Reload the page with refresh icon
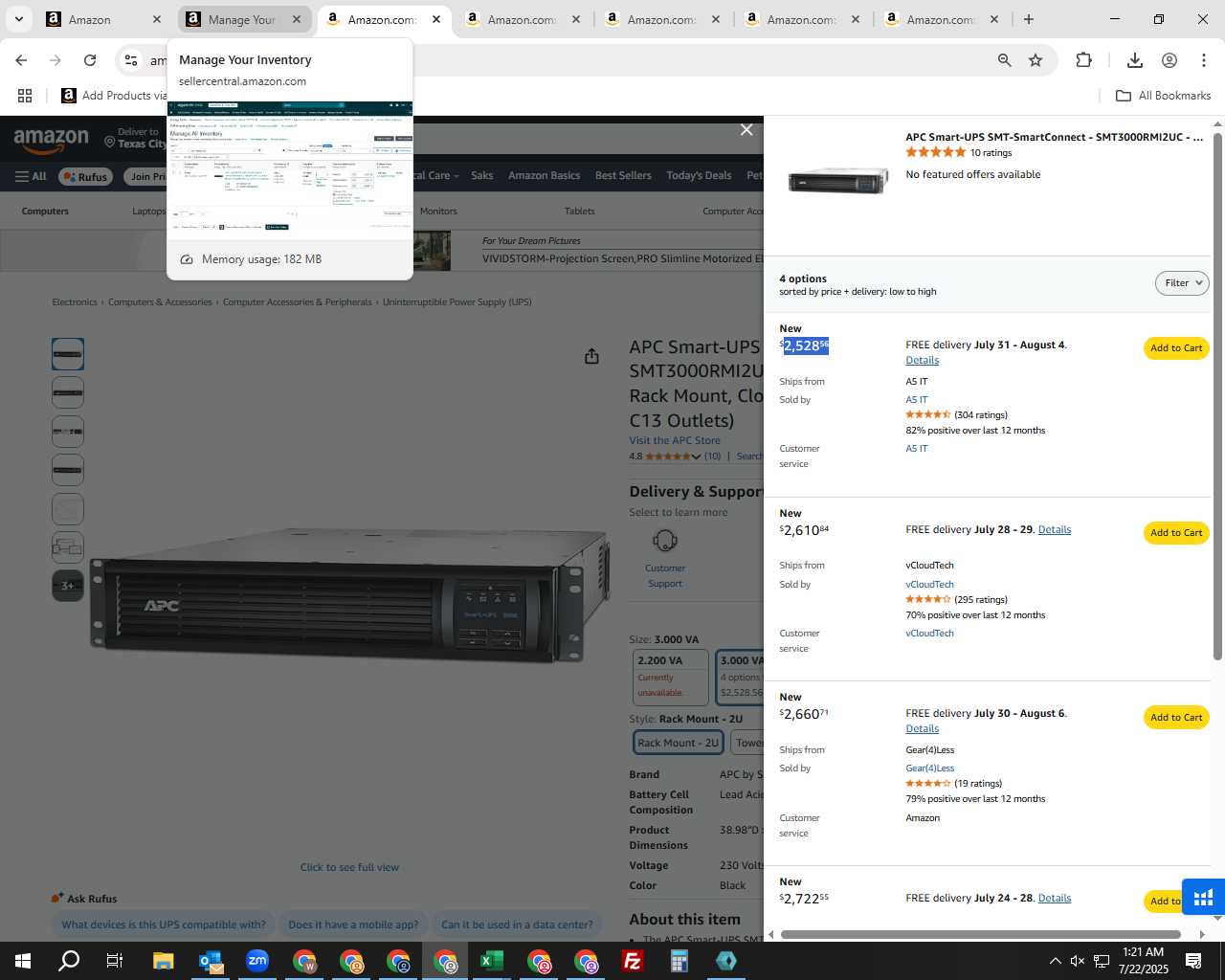Image resolution: width=1225 pixels, height=980 pixels. [x=90, y=60]
